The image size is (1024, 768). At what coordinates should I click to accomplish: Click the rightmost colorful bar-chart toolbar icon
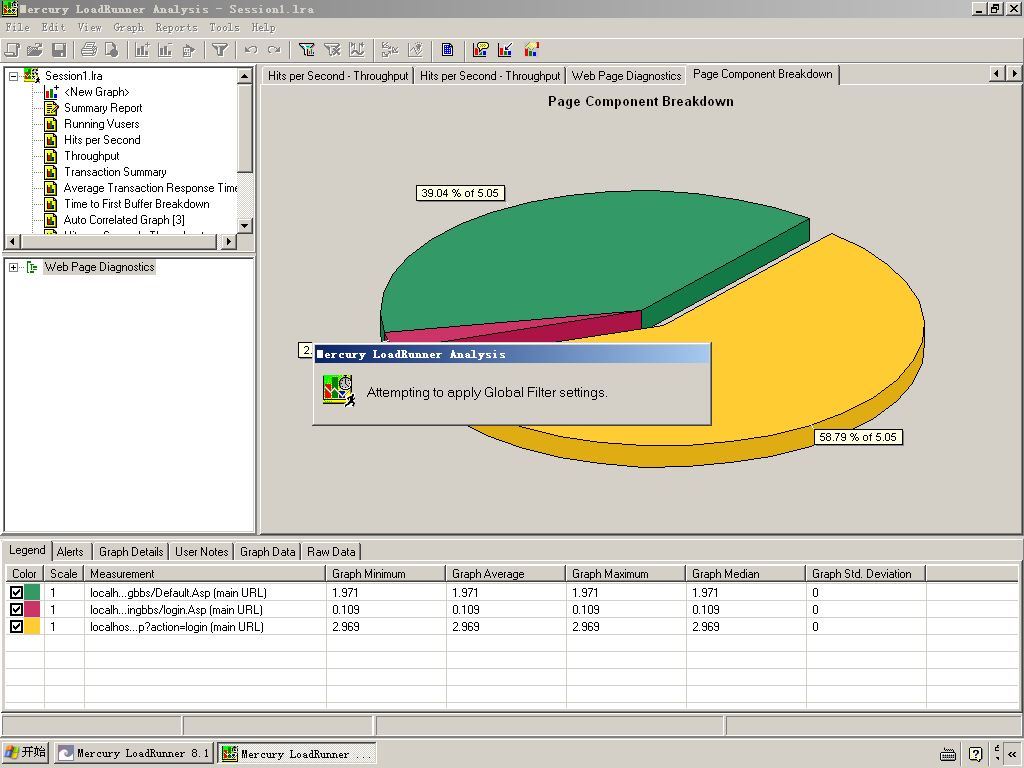pyautogui.click(x=532, y=50)
